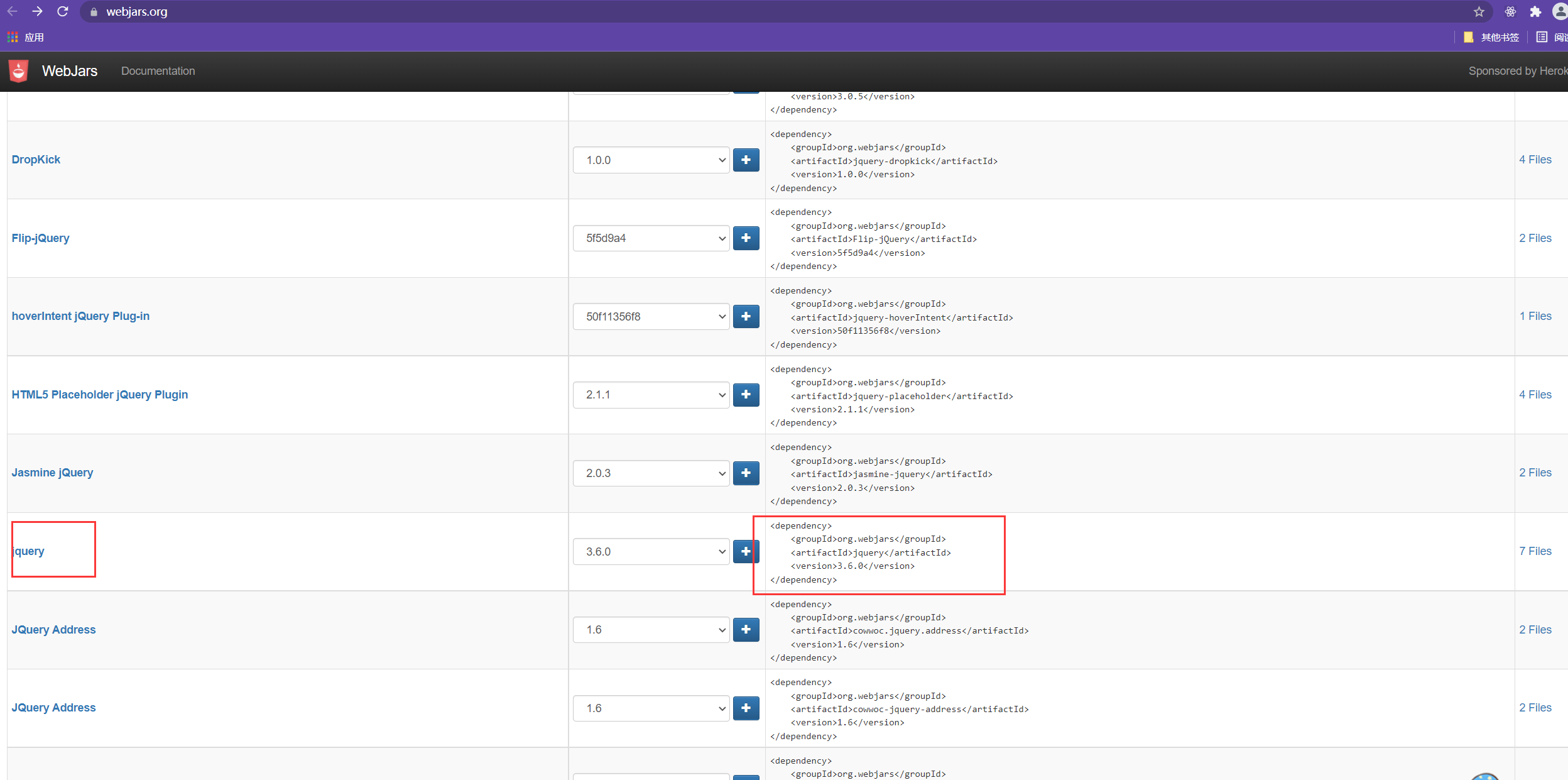This screenshot has width=1568, height=780.
Task: Click the Flip-jQuery artifactId code line
Action: pyautogui.click(x=883, y=239)
